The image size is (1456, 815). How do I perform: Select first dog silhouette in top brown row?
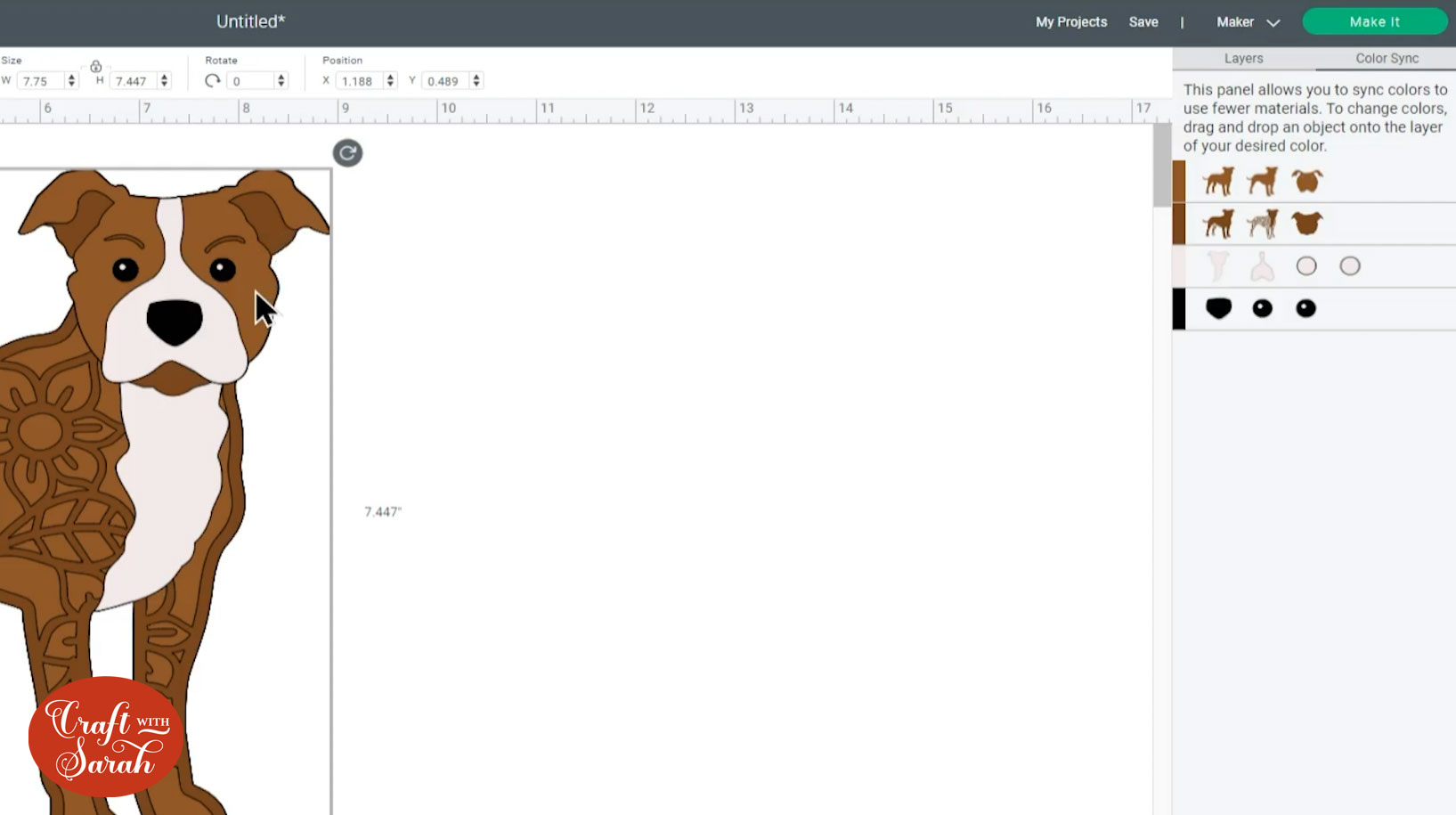(x=1218, y=181)
